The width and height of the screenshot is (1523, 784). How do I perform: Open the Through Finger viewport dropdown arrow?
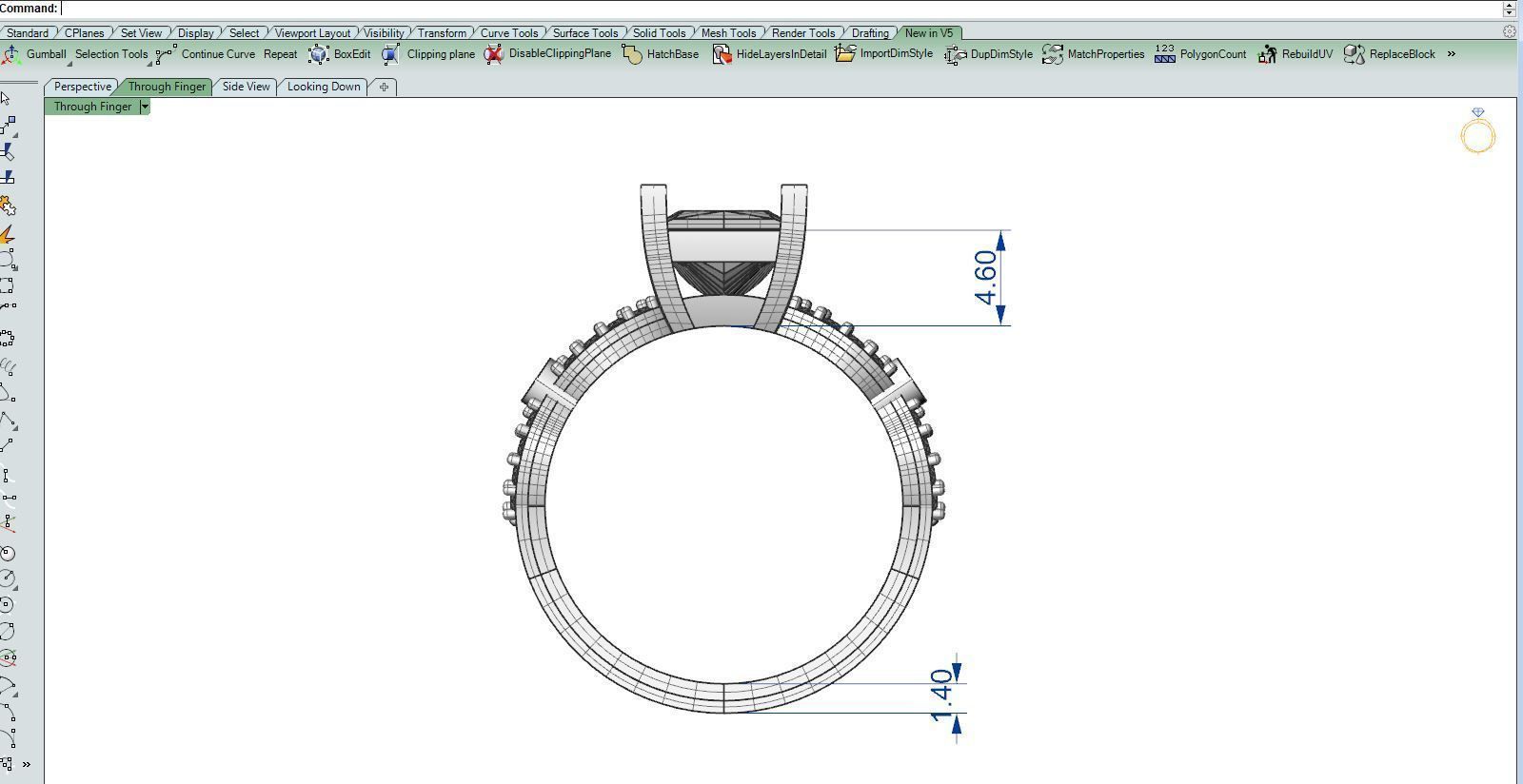coord(145,107)
